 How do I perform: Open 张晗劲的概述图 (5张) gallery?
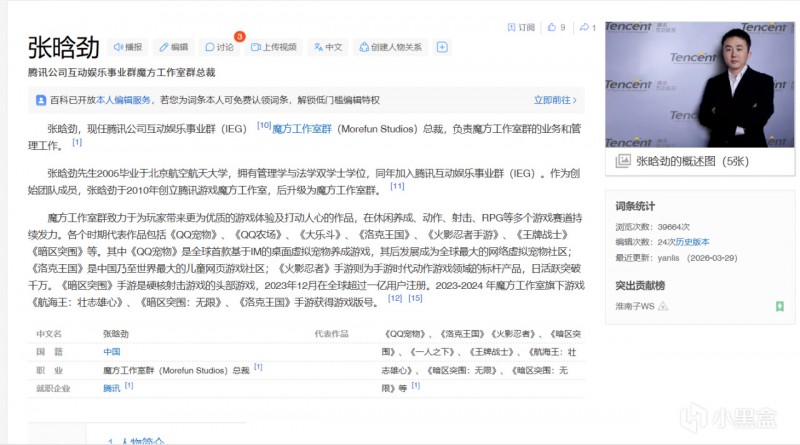tap(692, 161)
